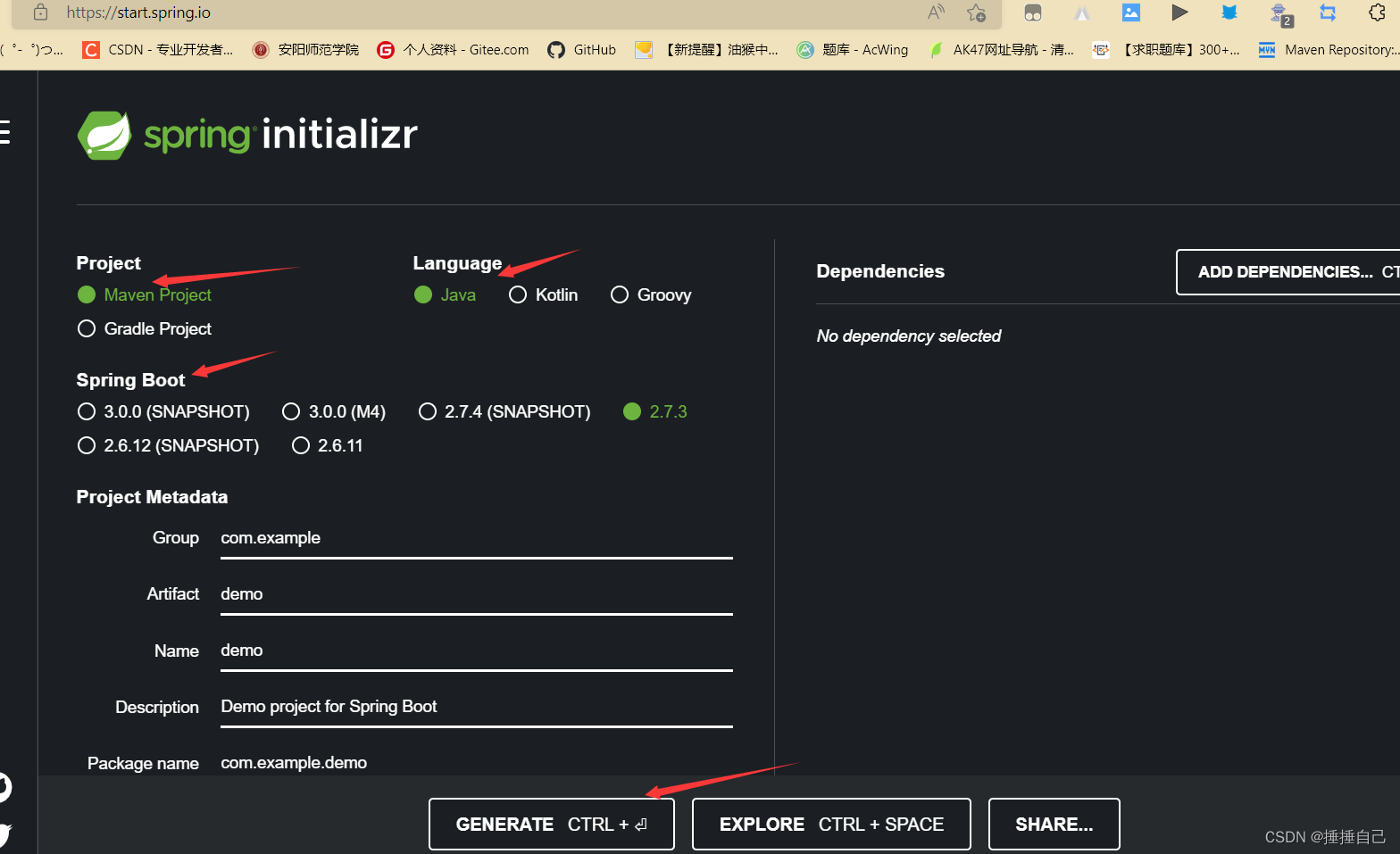Add page to favorites with star icon
1400x854 pixels.
pyautogui.click(x=976, y=12)
